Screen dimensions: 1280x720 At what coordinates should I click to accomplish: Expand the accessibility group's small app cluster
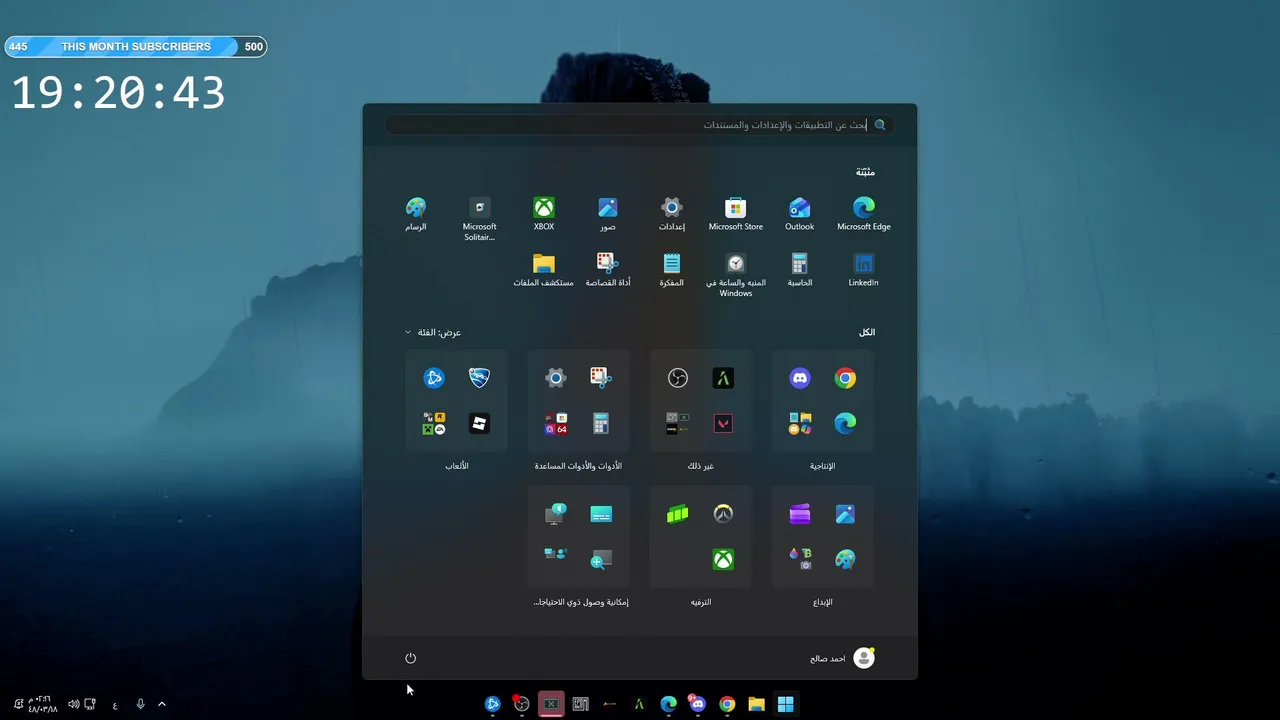(556, 554)
